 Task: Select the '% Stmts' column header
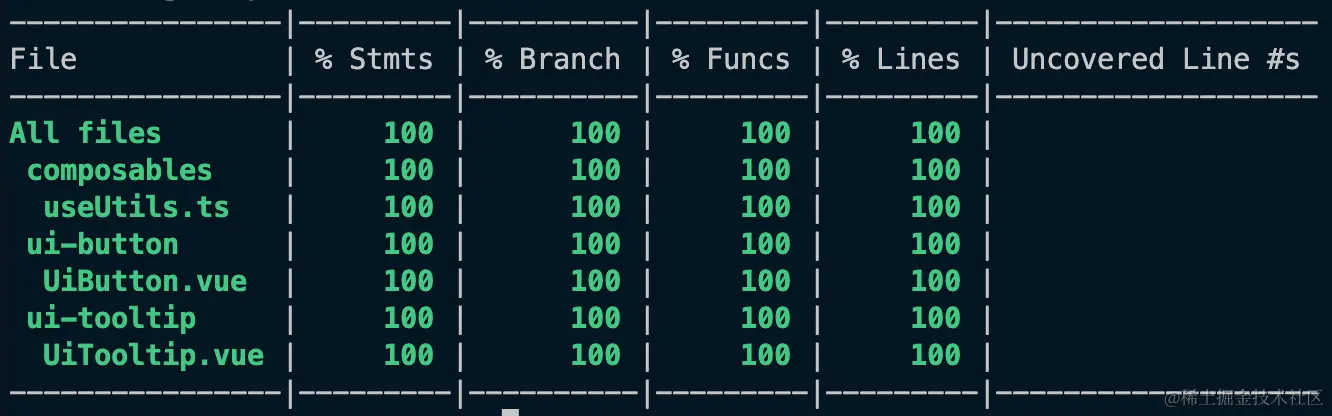(x=374, y=59)
